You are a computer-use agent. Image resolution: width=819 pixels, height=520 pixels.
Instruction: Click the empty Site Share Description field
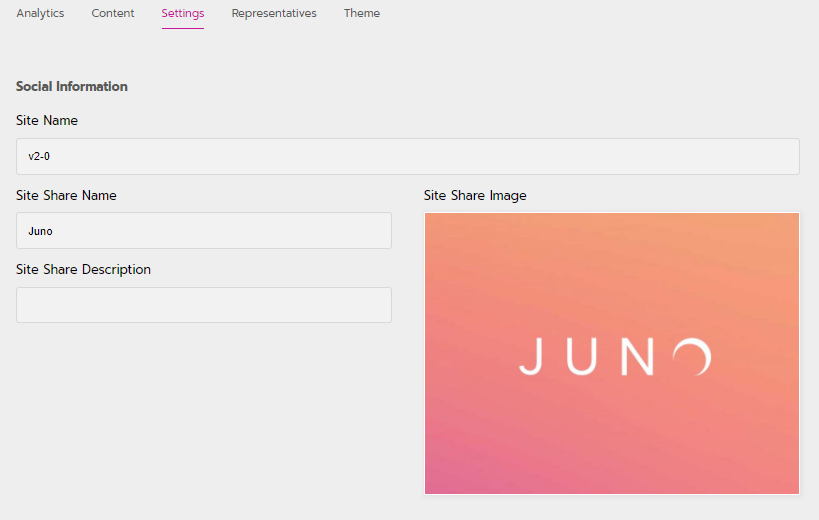point(204,305)
